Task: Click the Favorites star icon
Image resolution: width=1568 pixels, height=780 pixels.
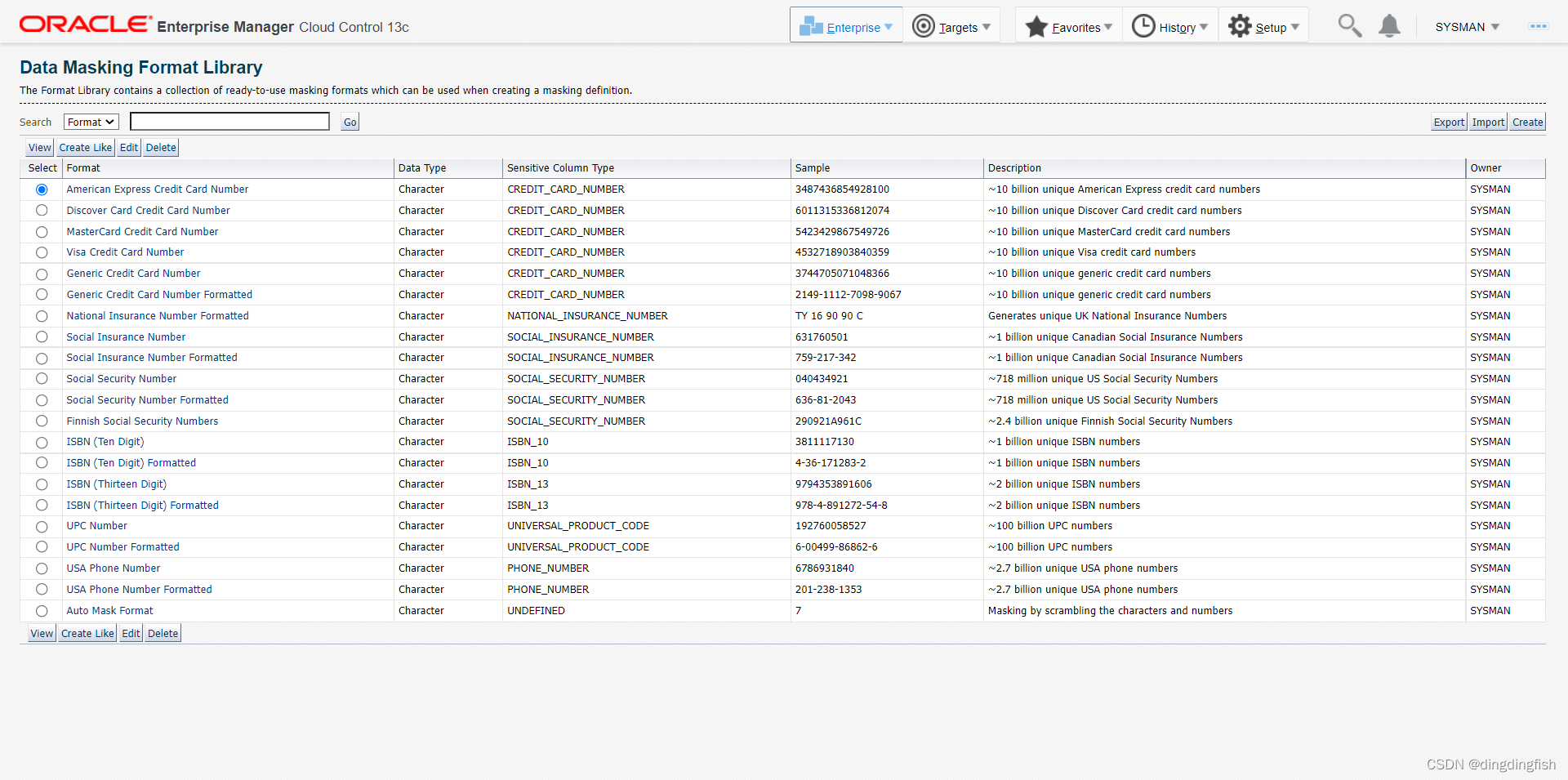Action: click(1036, 26)
